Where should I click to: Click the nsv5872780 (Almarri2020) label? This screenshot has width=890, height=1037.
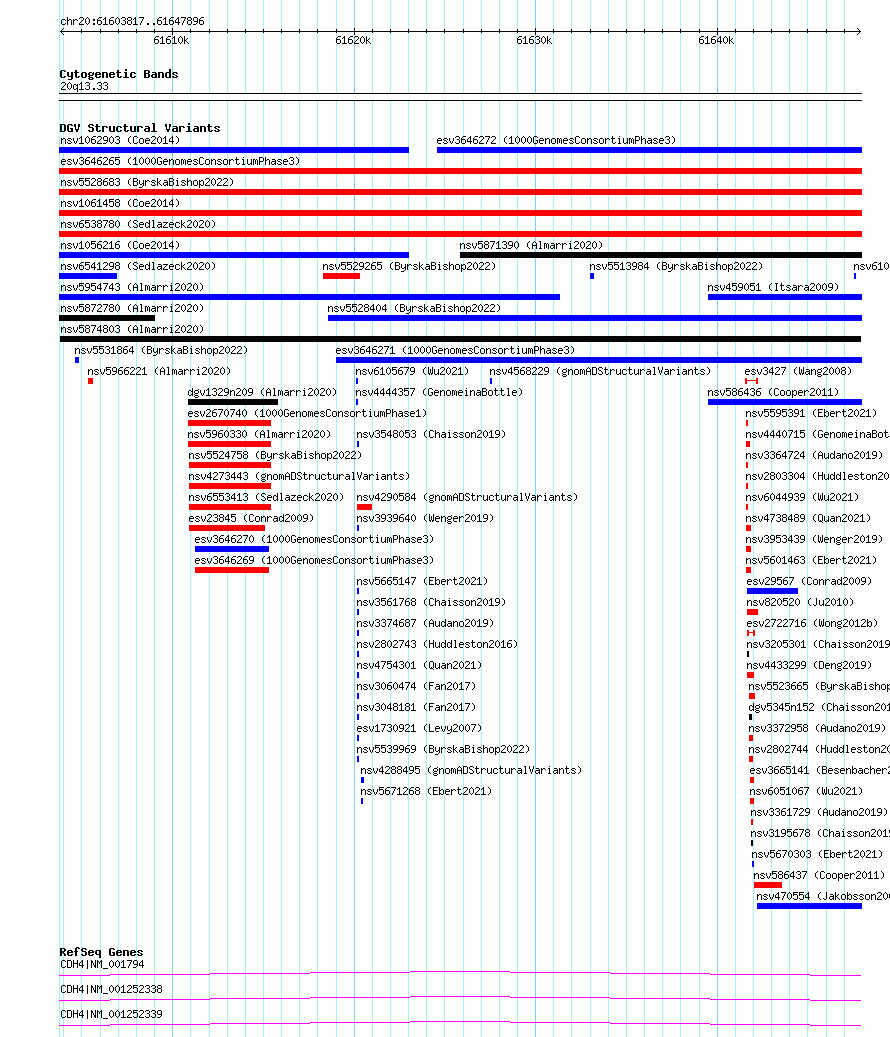click(132, 309)
